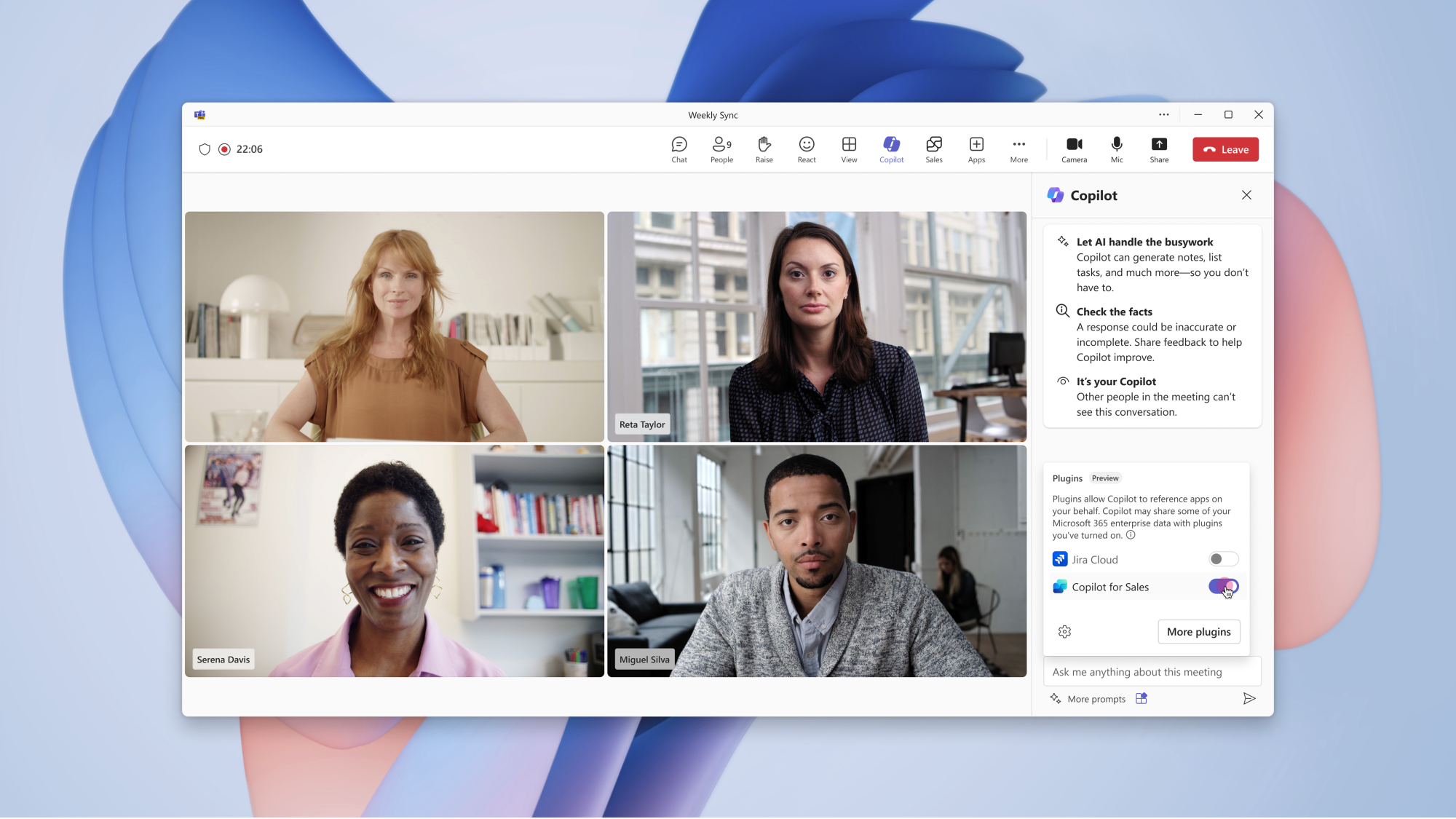Open the Chat panel
Screen dimensions: 1456x819
[x=678, y=149]
